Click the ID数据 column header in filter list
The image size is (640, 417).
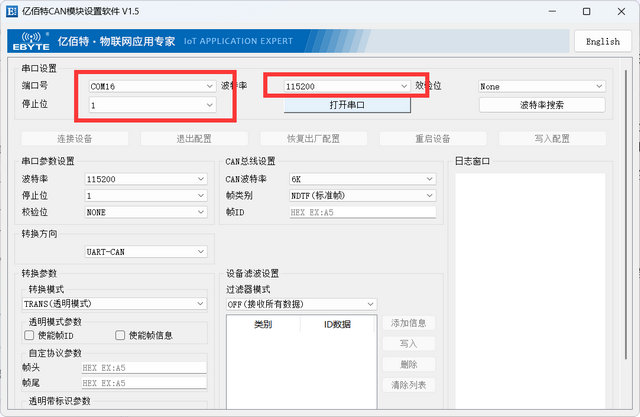point(338,324)
